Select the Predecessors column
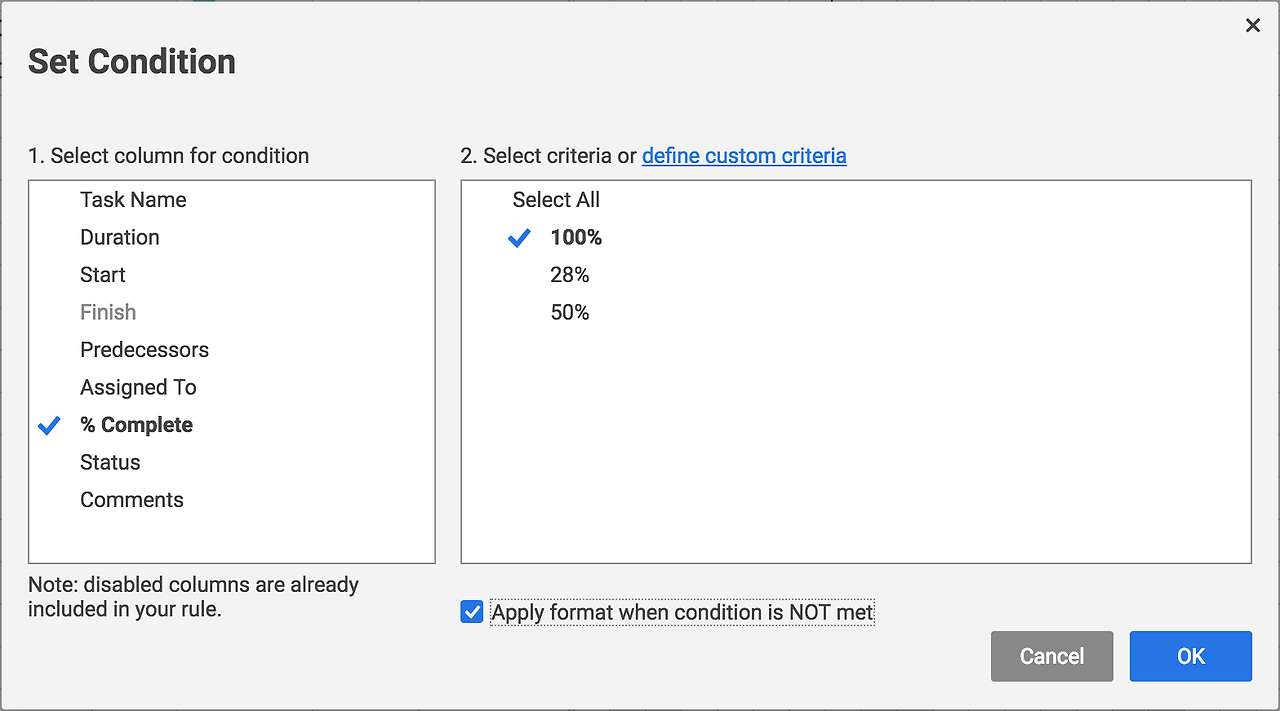 [144, 350]
